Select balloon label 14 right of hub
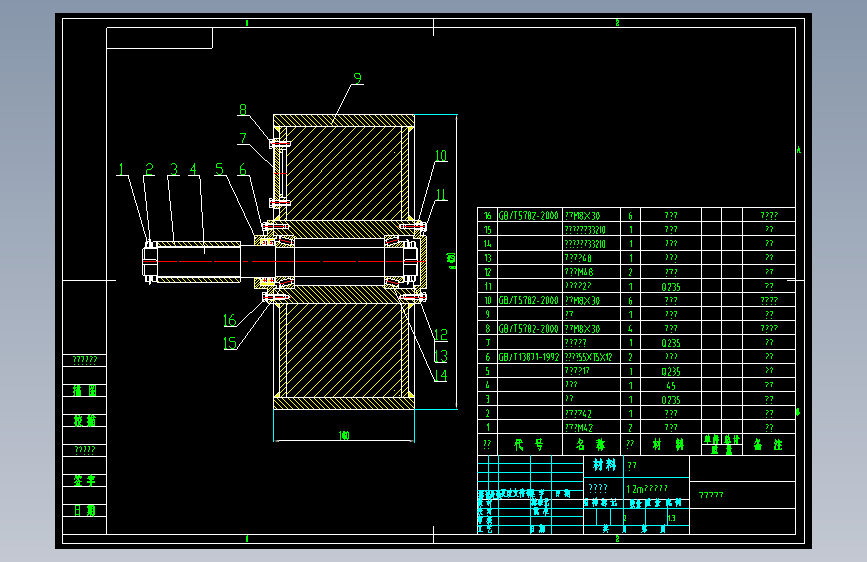The height and width of the screenshot is (562, 867). point(441,376)
